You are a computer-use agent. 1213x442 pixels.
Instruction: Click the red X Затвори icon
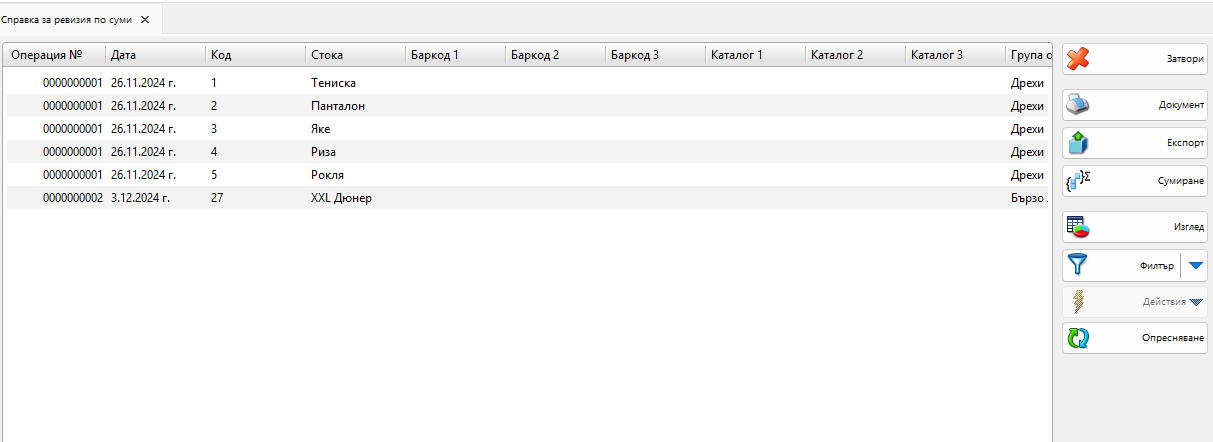(1078, 59)
